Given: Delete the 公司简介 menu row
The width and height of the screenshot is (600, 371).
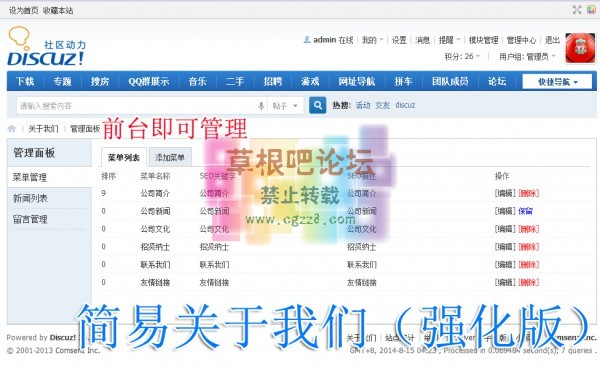Looking at the screenshot, I should (x=528, y=193).
